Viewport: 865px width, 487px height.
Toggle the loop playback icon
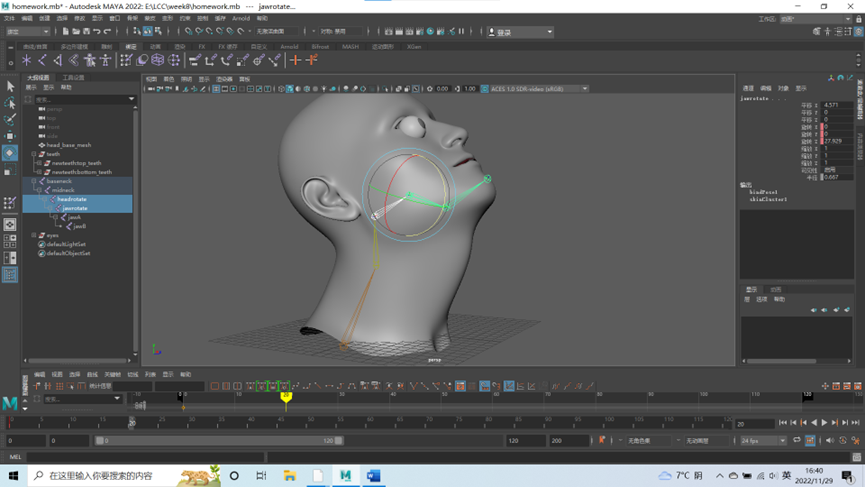[797, 441]
